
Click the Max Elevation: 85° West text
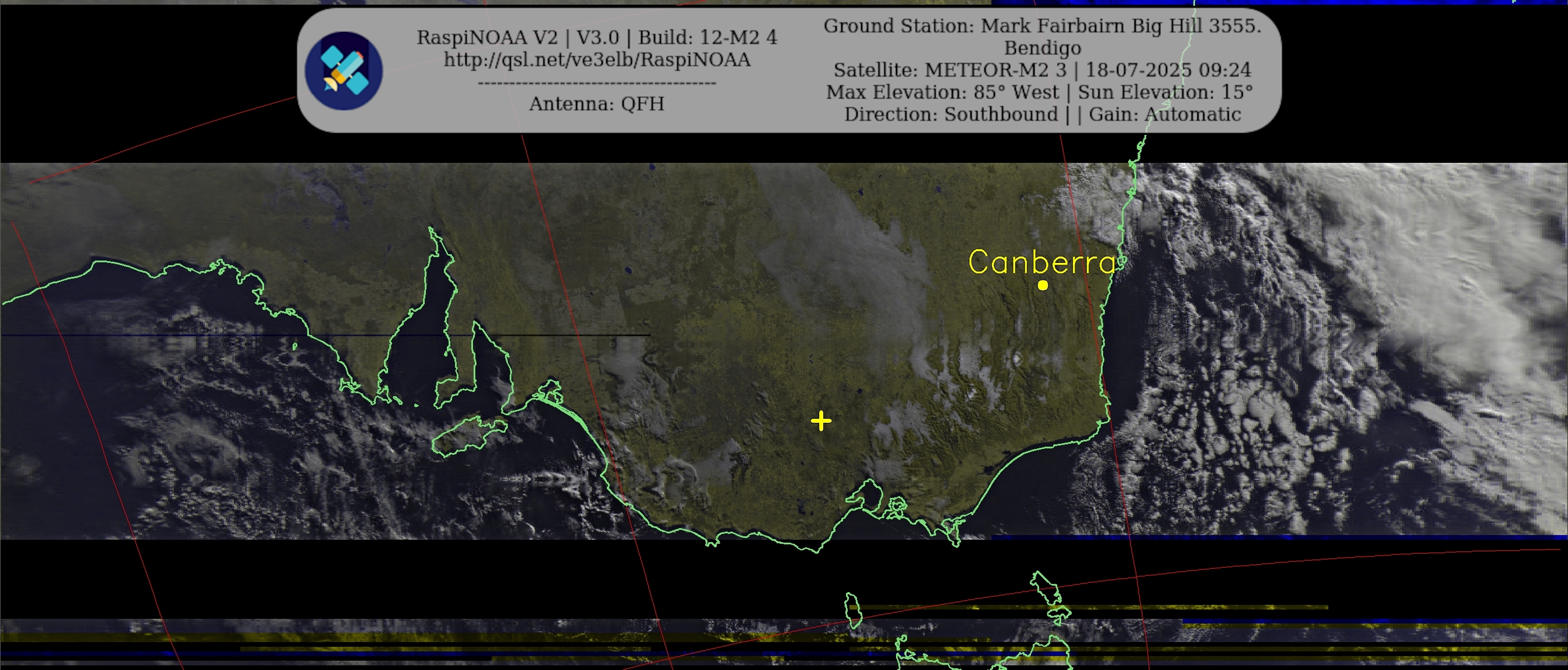943,92
